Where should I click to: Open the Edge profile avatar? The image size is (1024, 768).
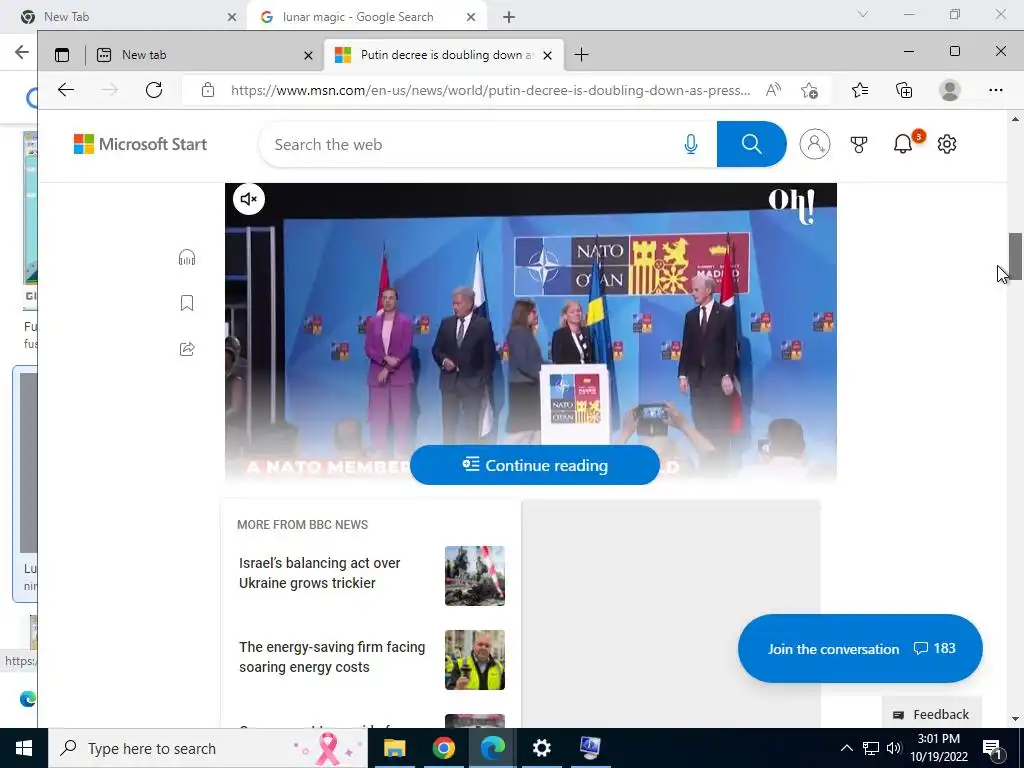pos(950,90)
